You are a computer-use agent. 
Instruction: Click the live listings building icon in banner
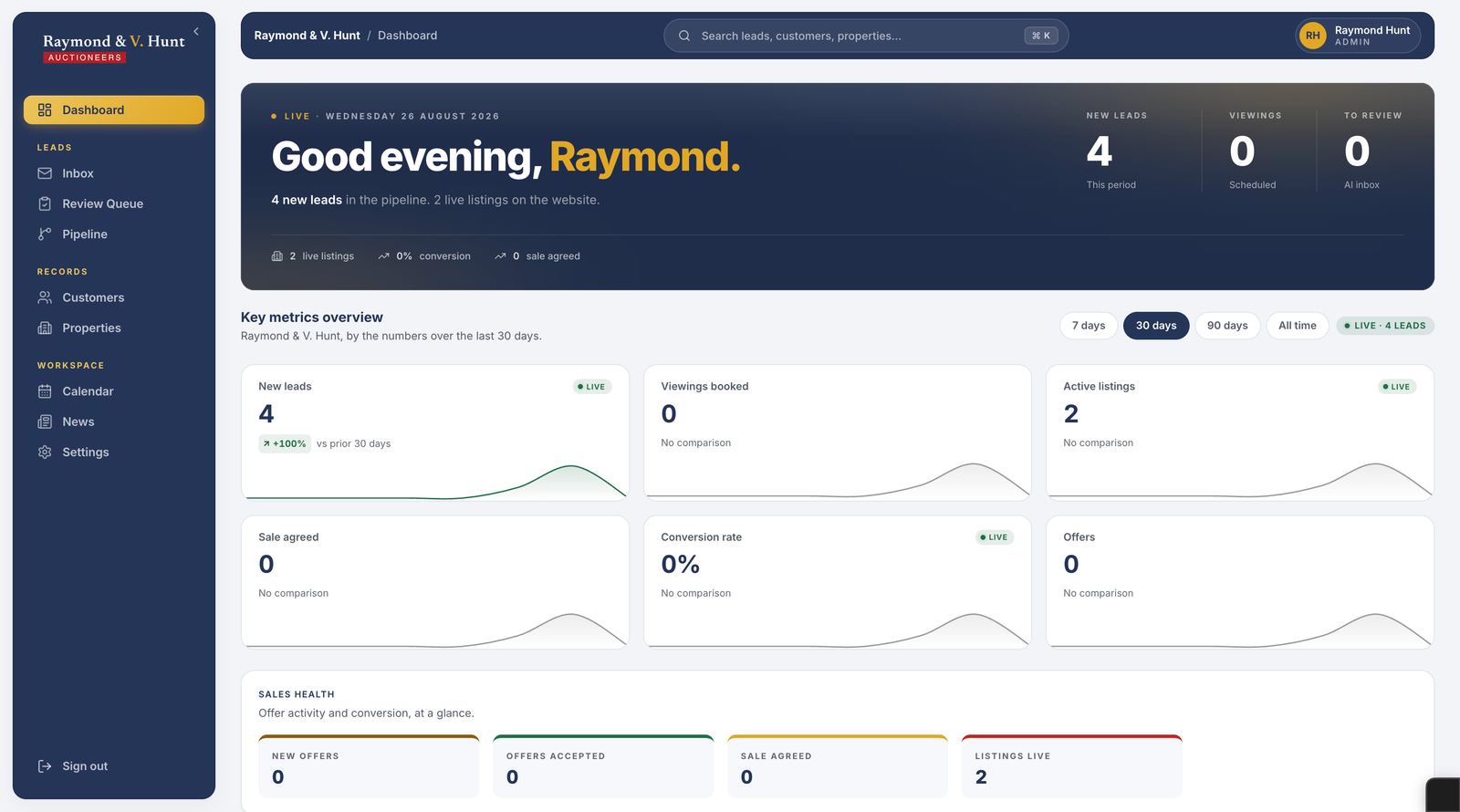coord(277,256)
